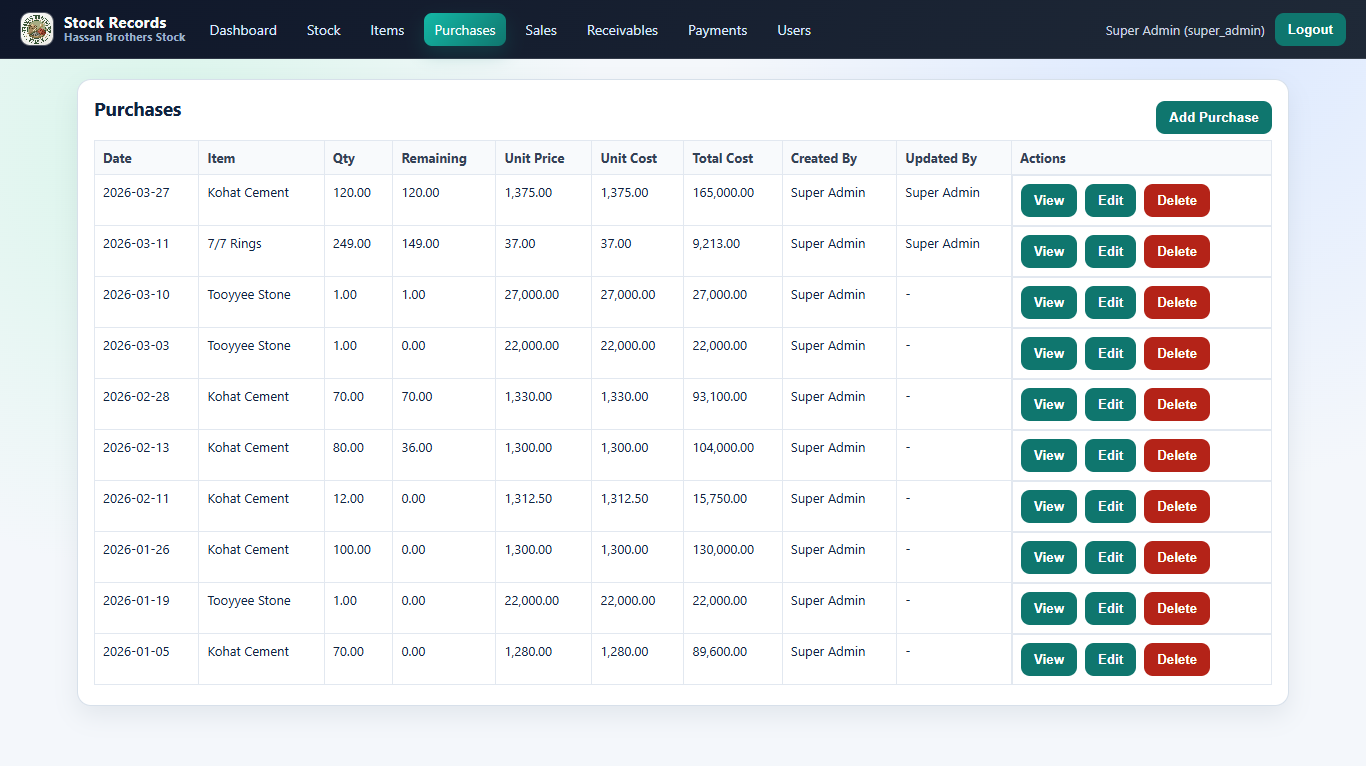View the 2026-03-27 Kohat Cement purchase

(x=1049, y=200)
